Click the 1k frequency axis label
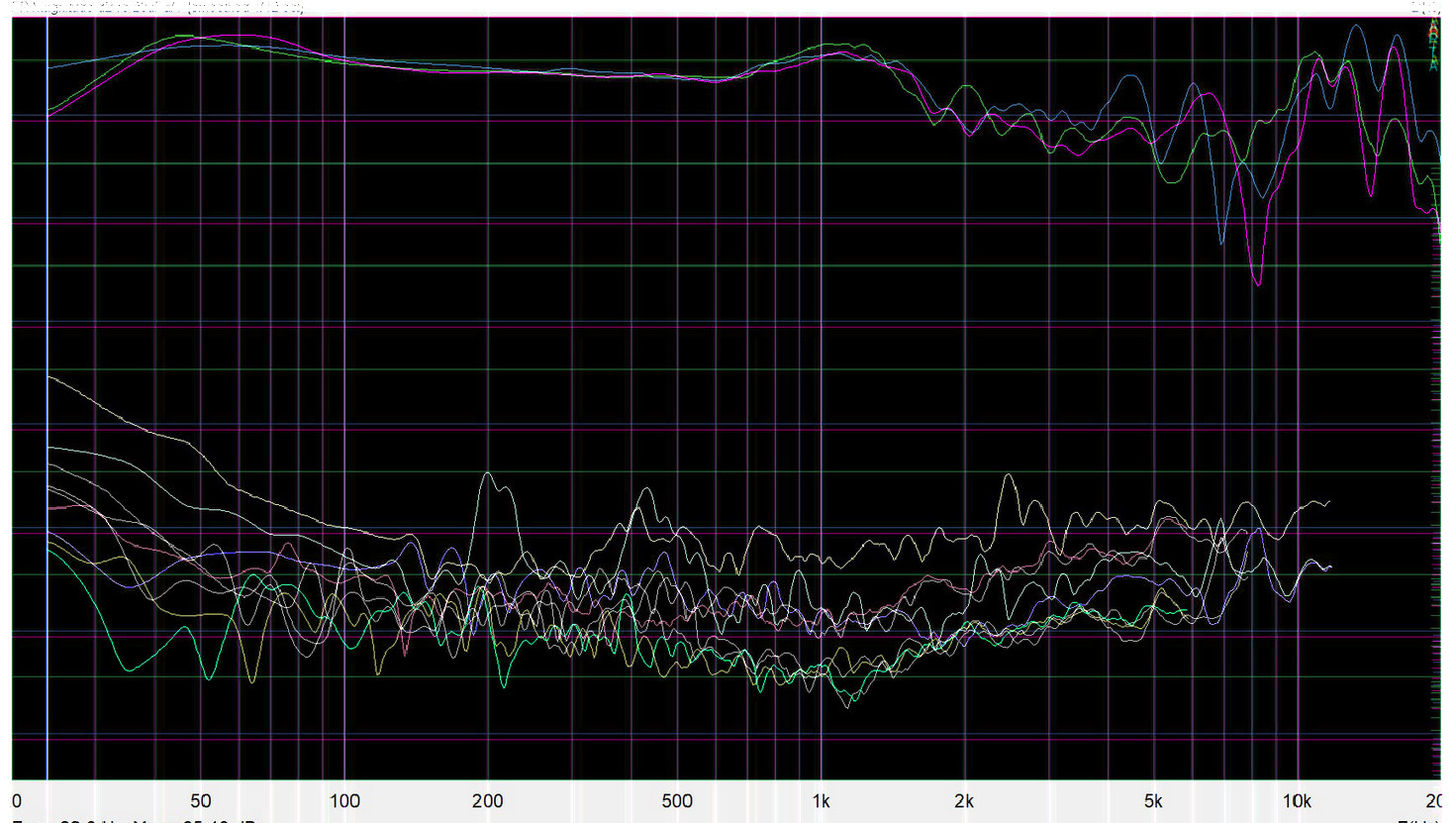 coord(821,801)
